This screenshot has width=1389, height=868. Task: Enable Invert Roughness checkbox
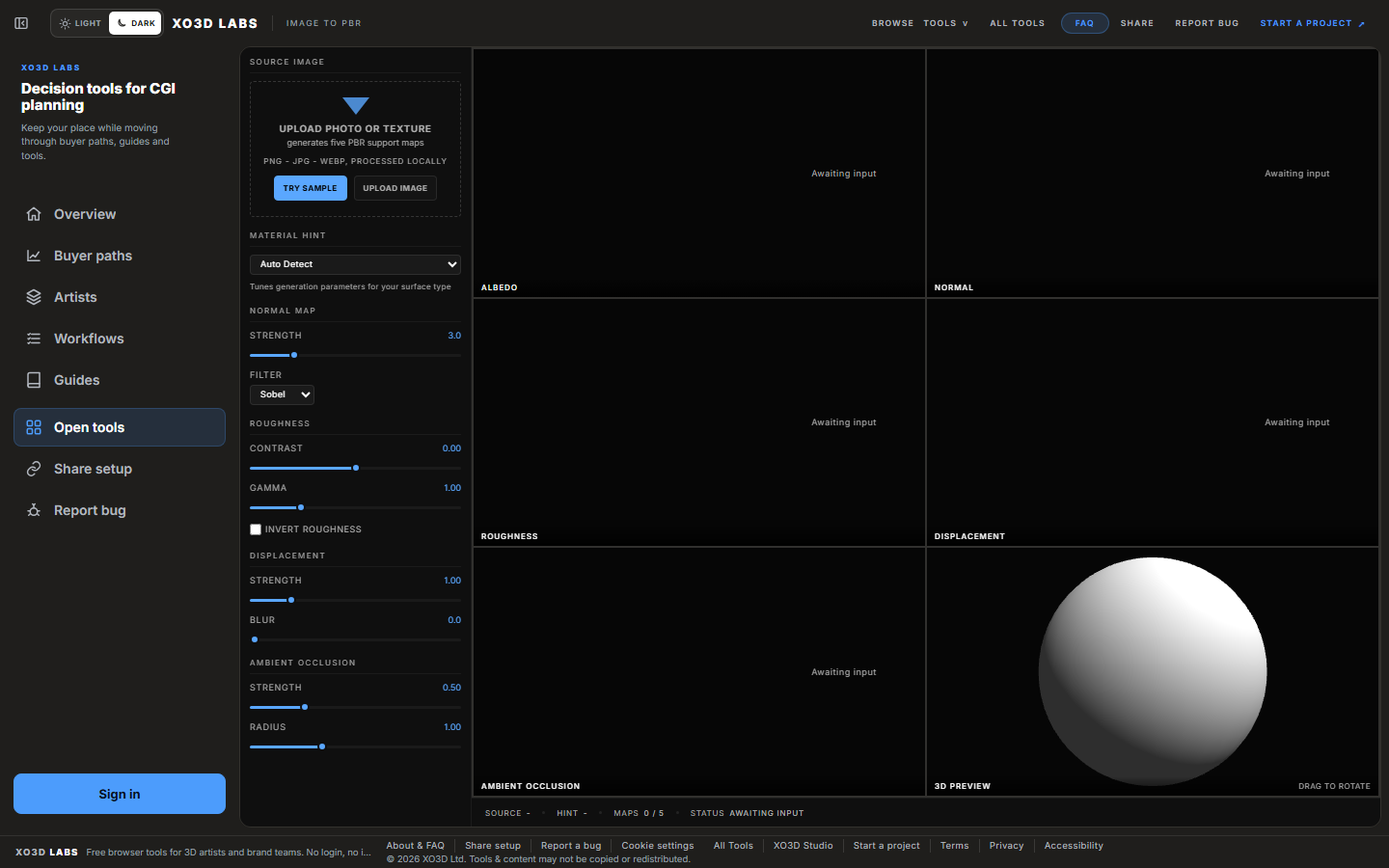[256, 529]
